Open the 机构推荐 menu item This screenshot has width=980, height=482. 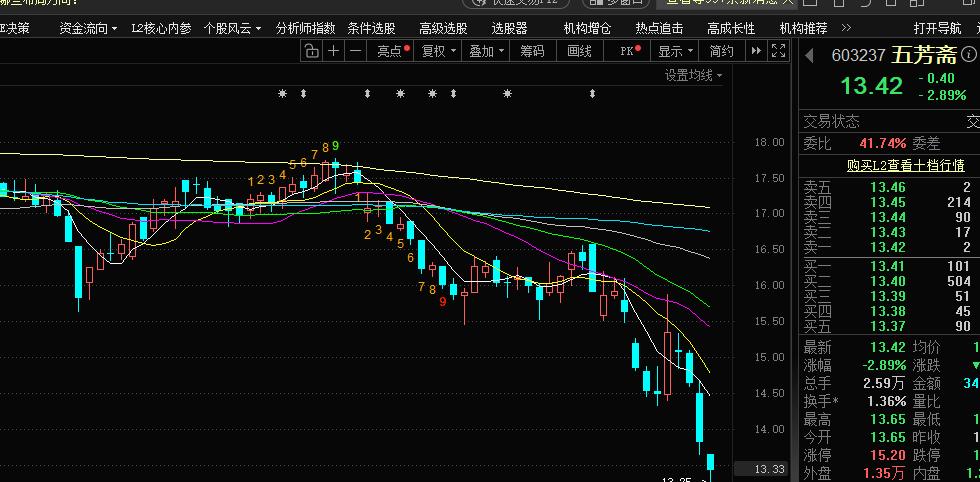[804, 28]
